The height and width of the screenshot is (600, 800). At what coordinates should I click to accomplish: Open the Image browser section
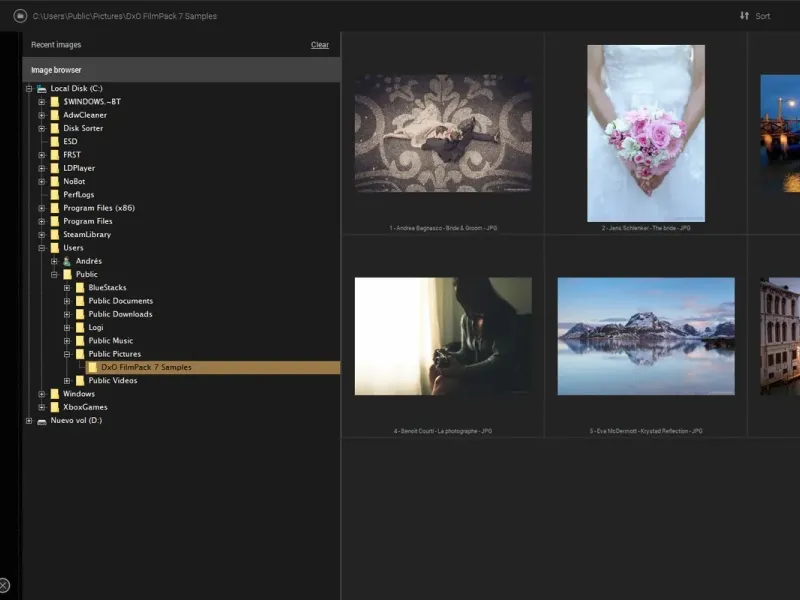click(x=56, y=70)
